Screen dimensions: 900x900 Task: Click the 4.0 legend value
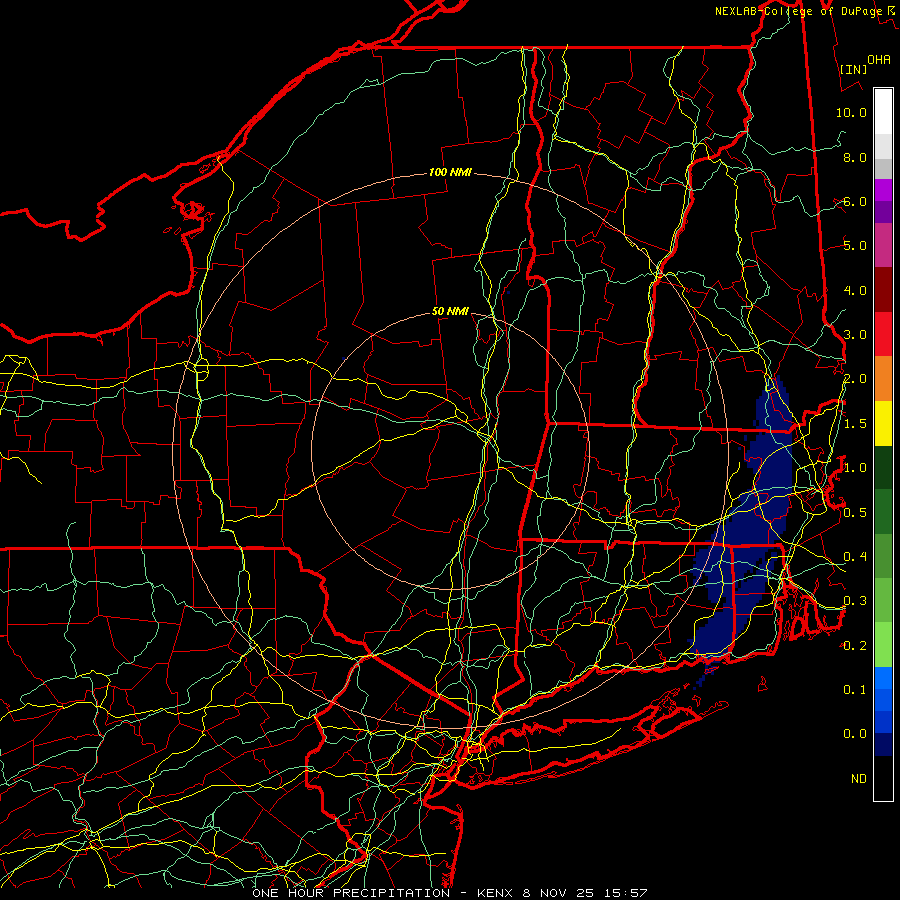[855, 290]
